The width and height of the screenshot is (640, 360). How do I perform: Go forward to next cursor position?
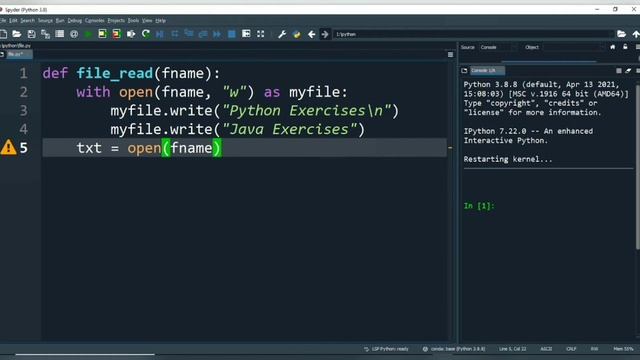point(325,34)
